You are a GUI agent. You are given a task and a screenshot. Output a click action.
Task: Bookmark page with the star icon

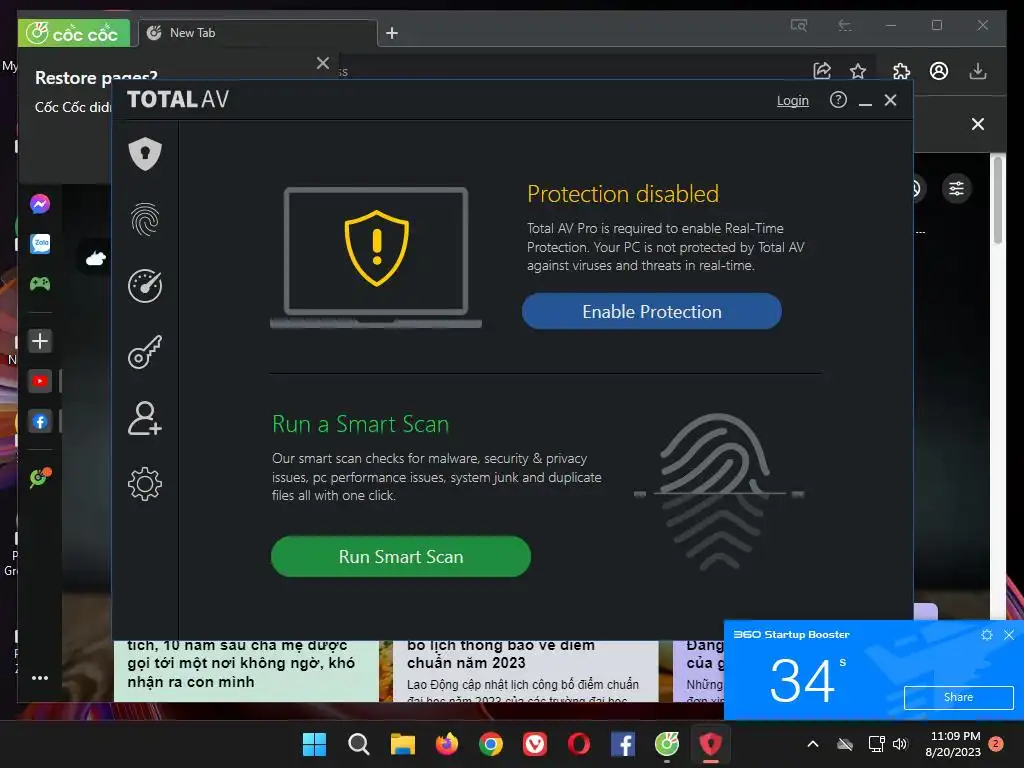858,71
